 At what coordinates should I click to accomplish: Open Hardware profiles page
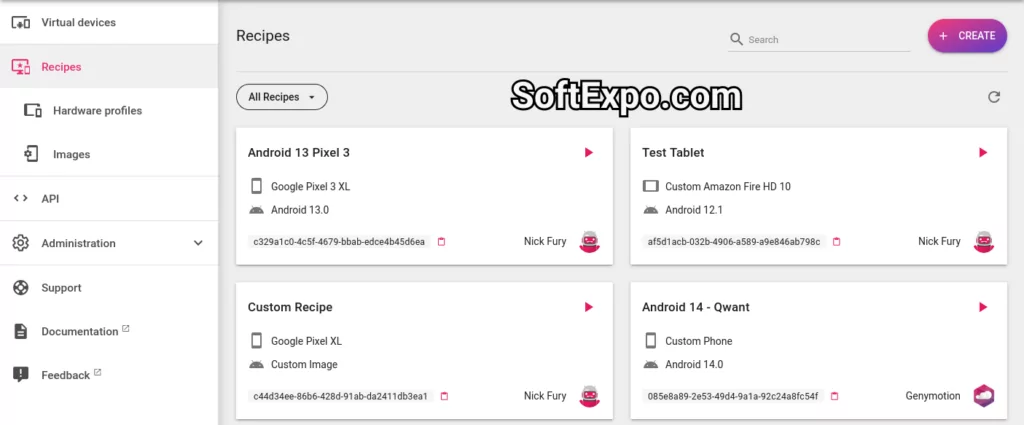(97, 111)
